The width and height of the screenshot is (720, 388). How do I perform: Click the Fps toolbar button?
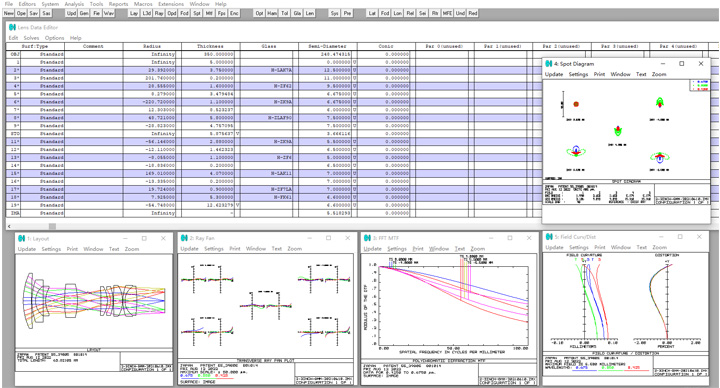pyautogui.click(x=221, y=13)
